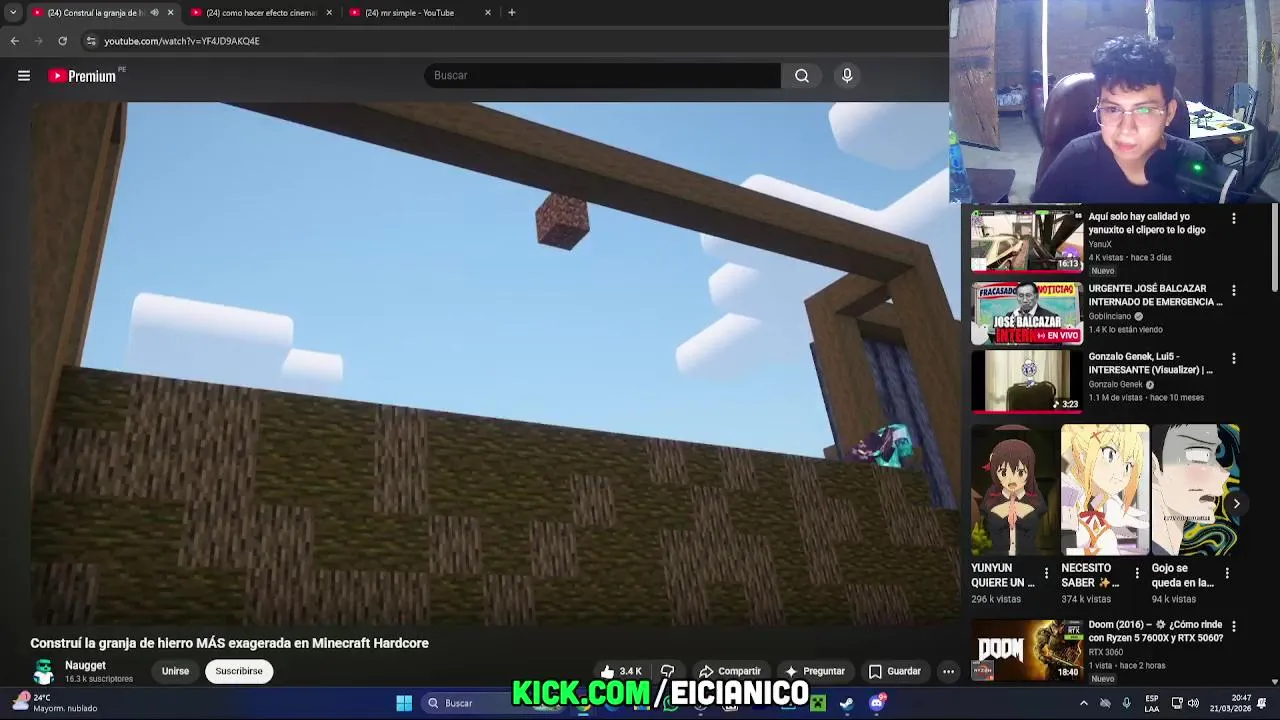Share the video via Compartir
The width and height of the screenshot is (1280, 720).
(x=730, y=671)
